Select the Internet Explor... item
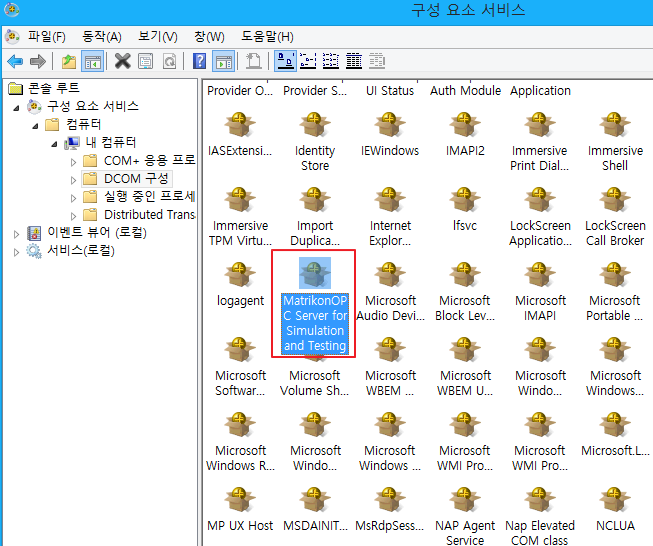The width and height of the screenshot is (653, 546). point(390,217)
